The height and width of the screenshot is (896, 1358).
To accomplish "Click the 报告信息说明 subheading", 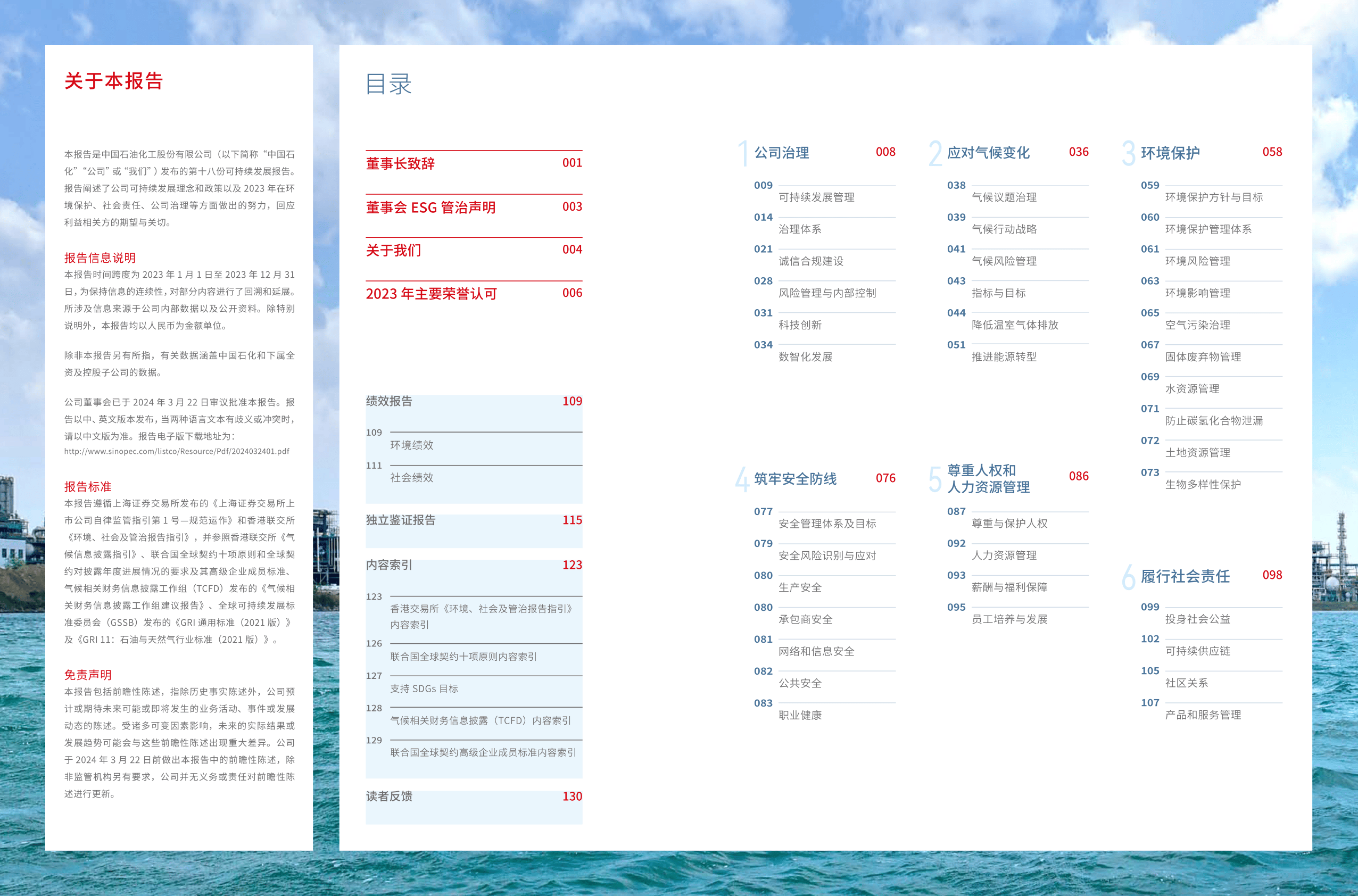I will [100, 258].
